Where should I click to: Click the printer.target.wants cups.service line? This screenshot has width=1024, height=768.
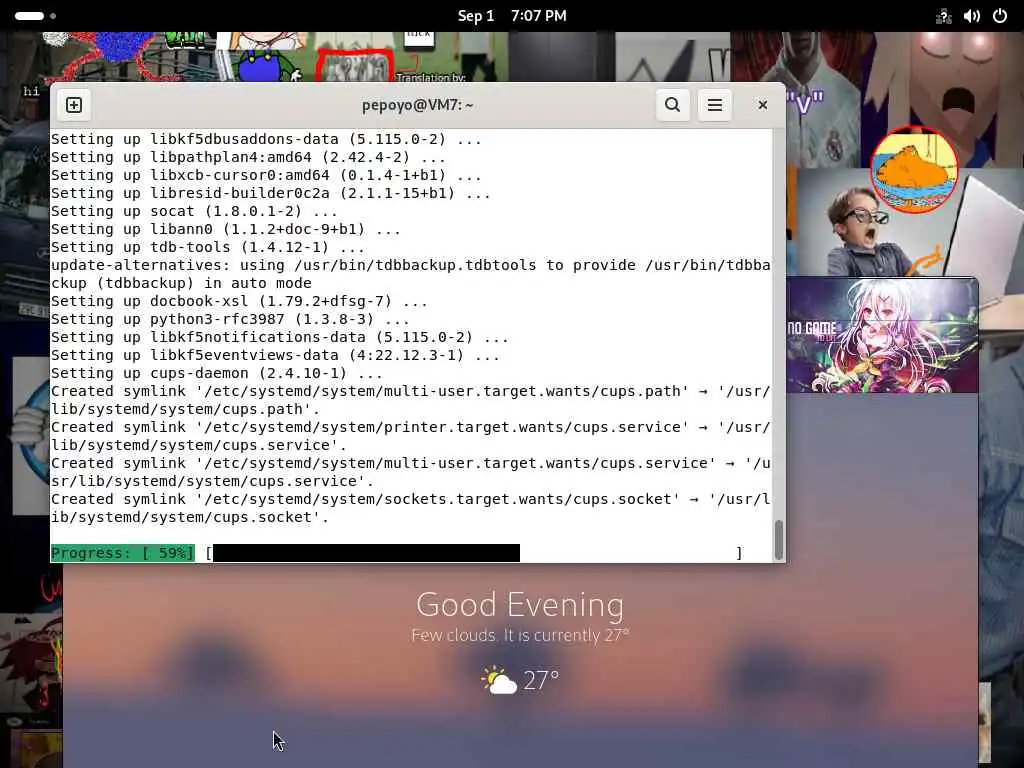tap(411, 436)
